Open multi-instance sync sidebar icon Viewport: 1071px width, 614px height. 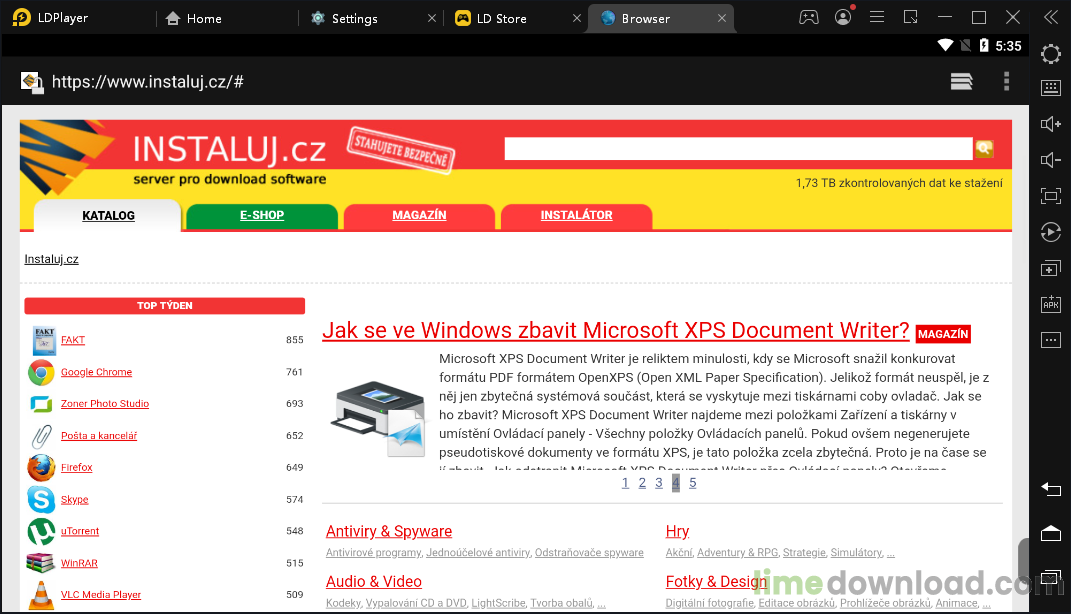pyautogui.click(x=1051, y=268)
